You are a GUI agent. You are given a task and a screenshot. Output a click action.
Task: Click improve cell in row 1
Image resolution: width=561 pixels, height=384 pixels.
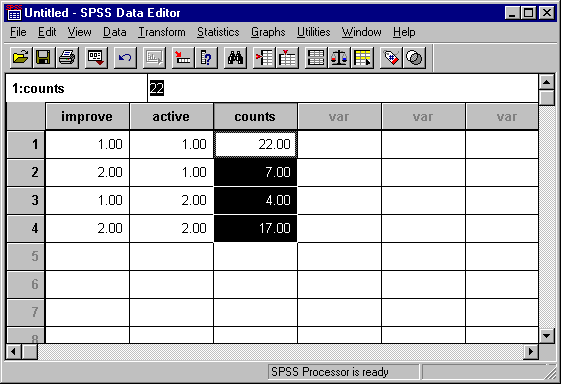(87, 144)
